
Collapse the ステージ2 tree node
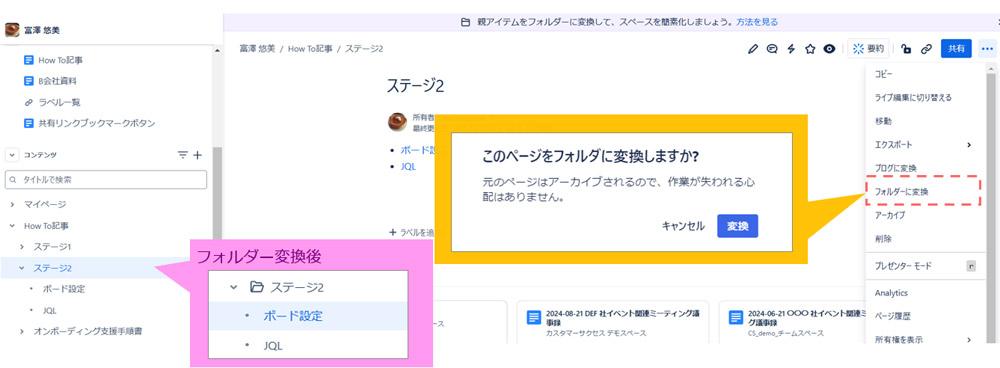tap(22, 268)
